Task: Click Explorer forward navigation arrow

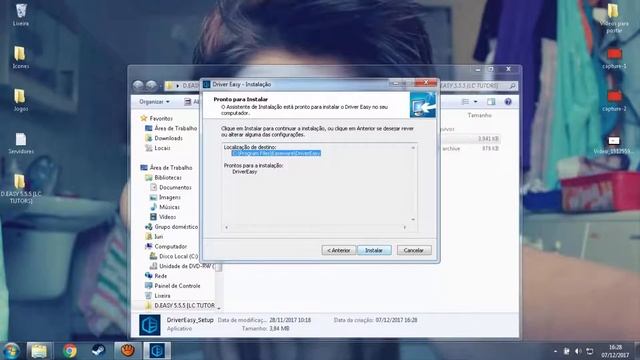Action: coord(151,85)
